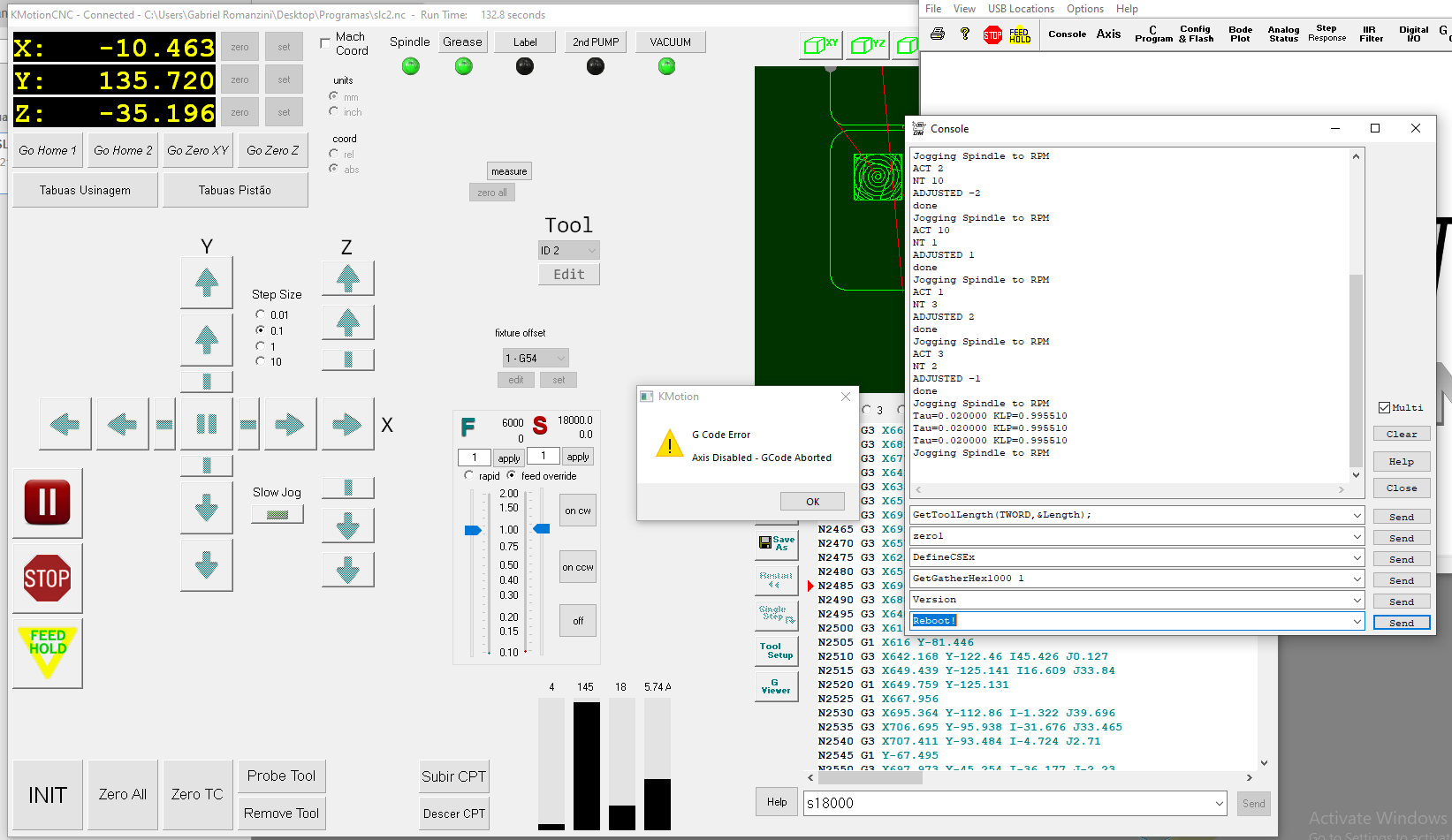Open the Options menu

coord(1084,9)
